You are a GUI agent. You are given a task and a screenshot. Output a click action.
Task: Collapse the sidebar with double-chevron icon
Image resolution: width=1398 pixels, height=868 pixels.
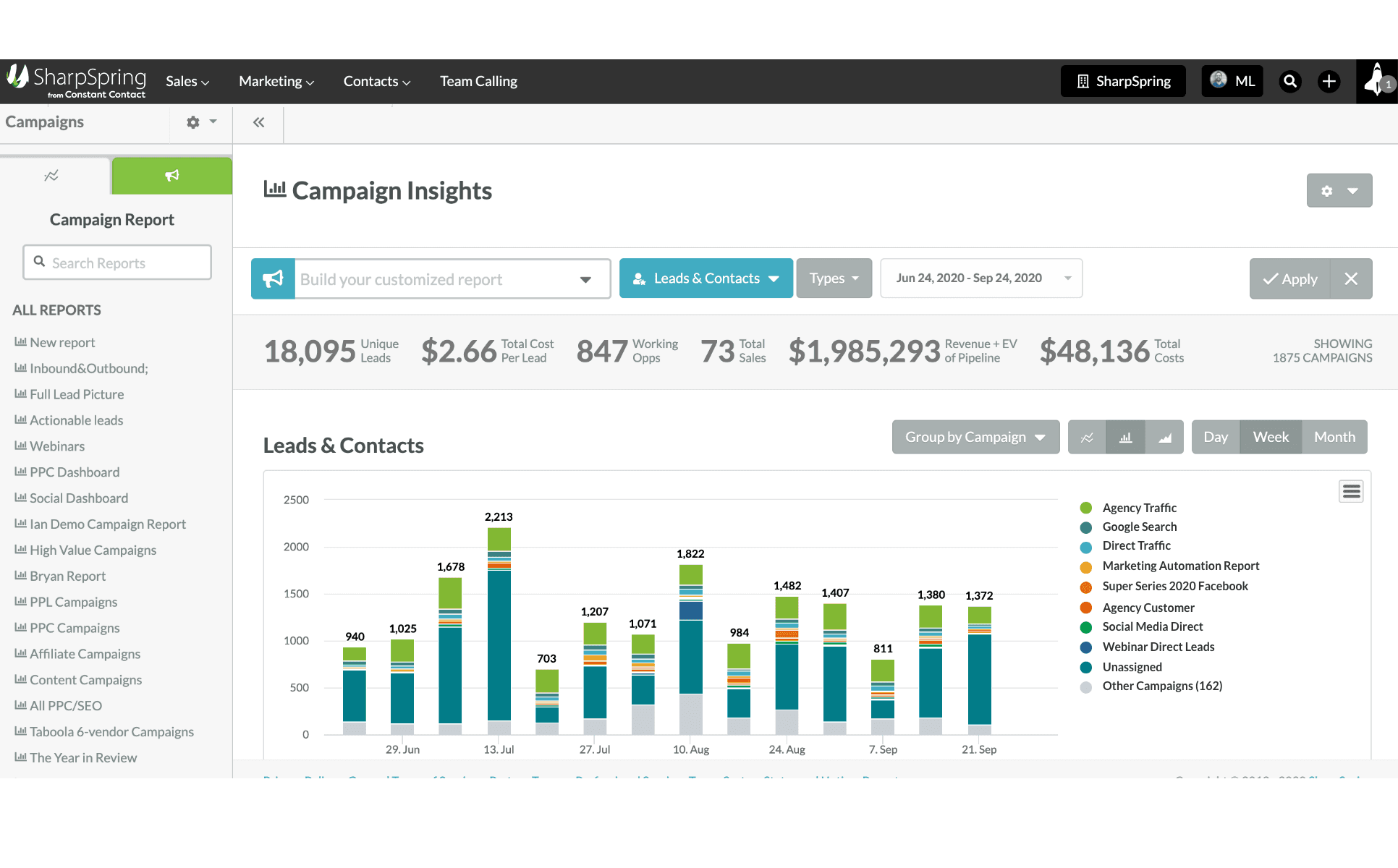(x=258, y=122)
